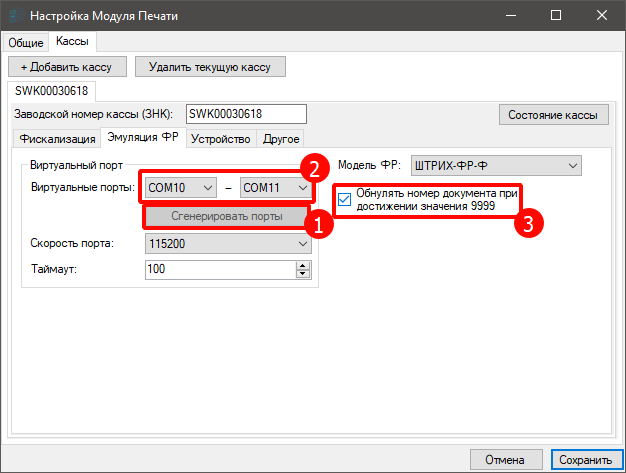Open Состояние кассы status window
The width and height of the screenshot is (626, 473).
pyautogui.click(x=553, y=114)
